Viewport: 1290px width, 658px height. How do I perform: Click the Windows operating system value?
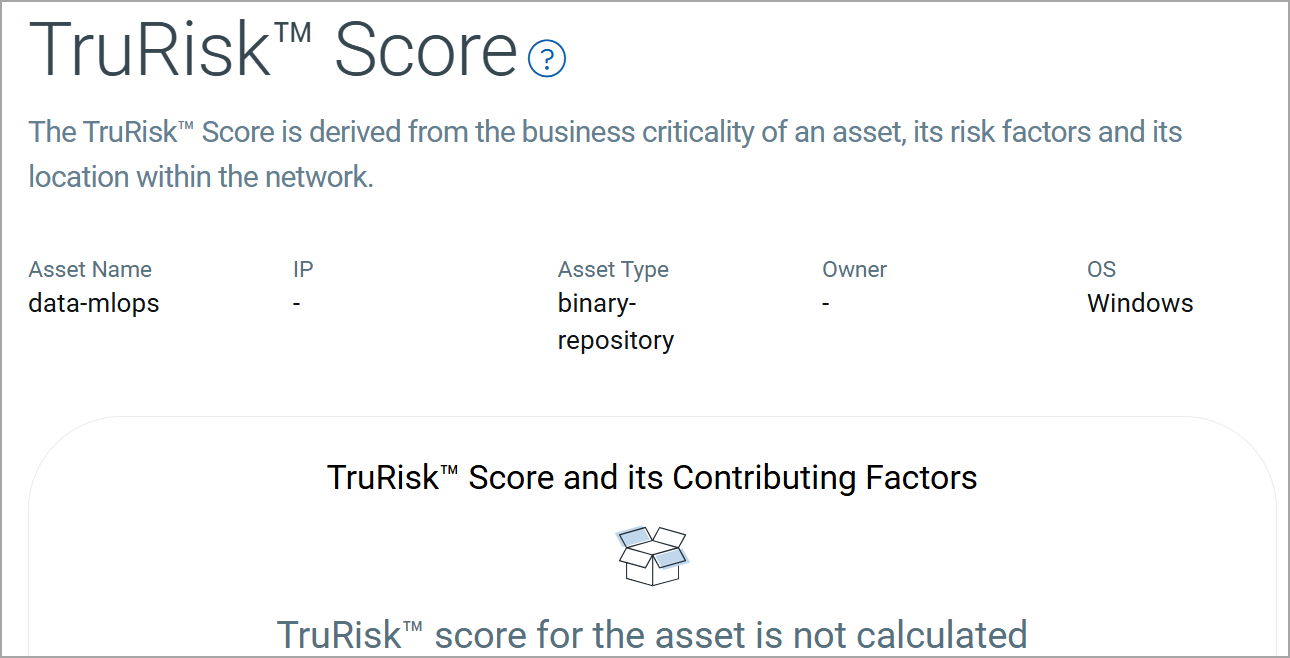pos(1140,303)
